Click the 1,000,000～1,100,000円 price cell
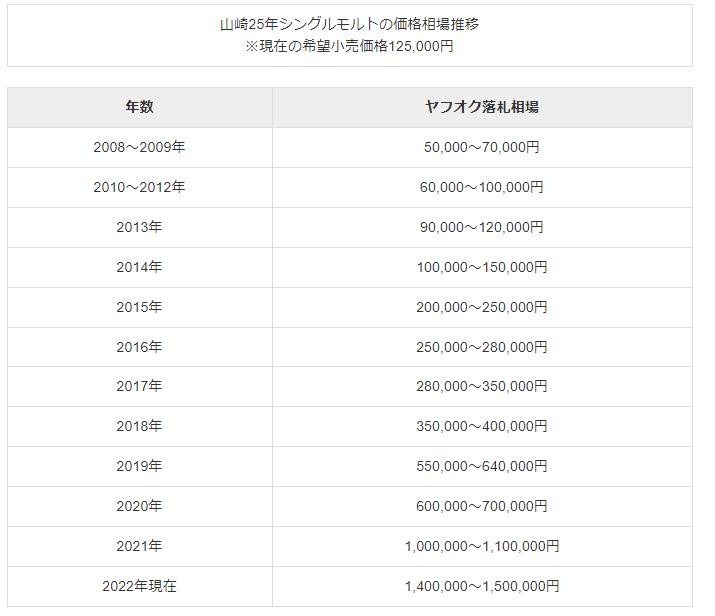Image resolution: width=715 pixels, height=616 pixels. [481, 546]
